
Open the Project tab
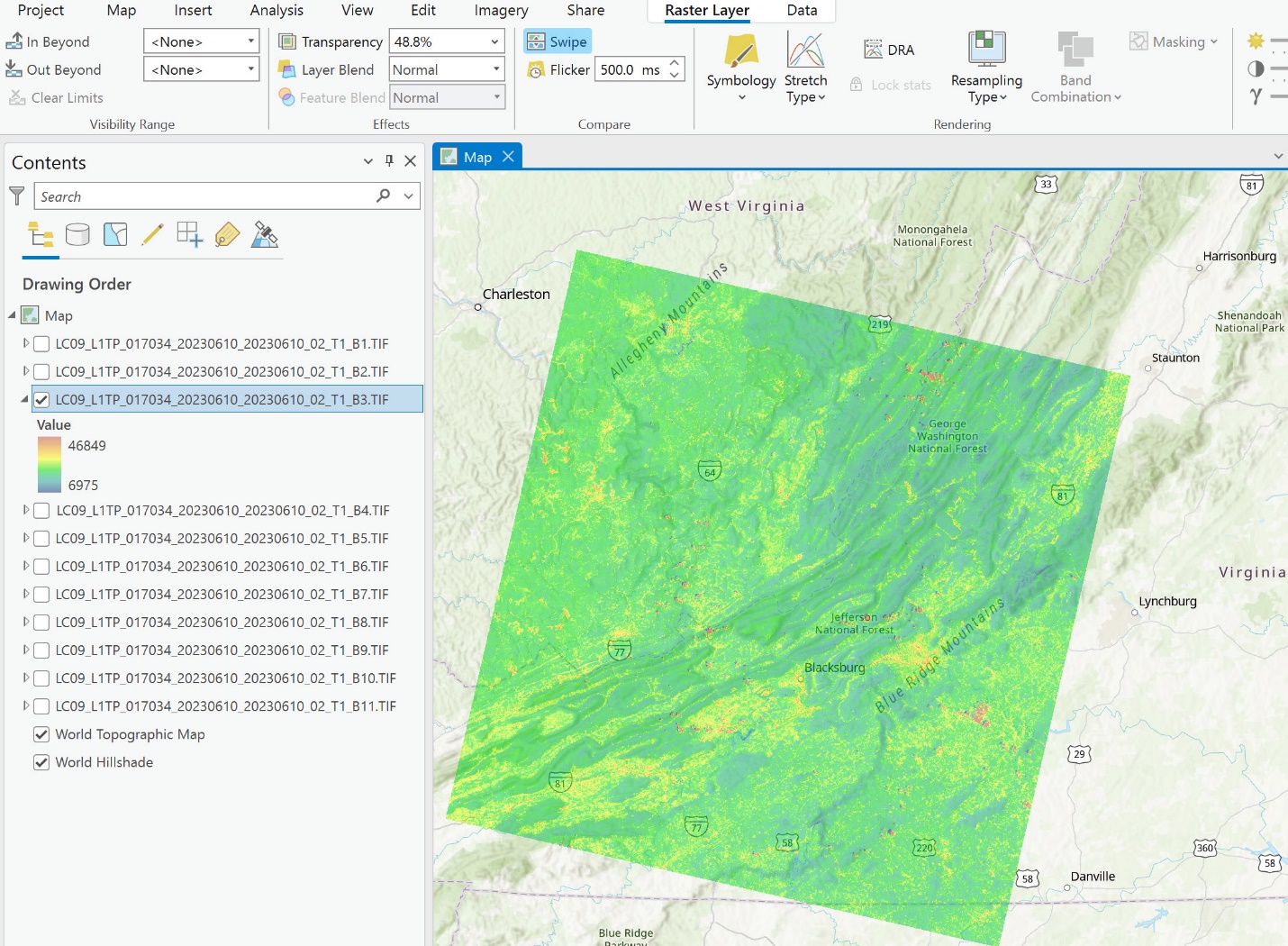coord(41,10)
